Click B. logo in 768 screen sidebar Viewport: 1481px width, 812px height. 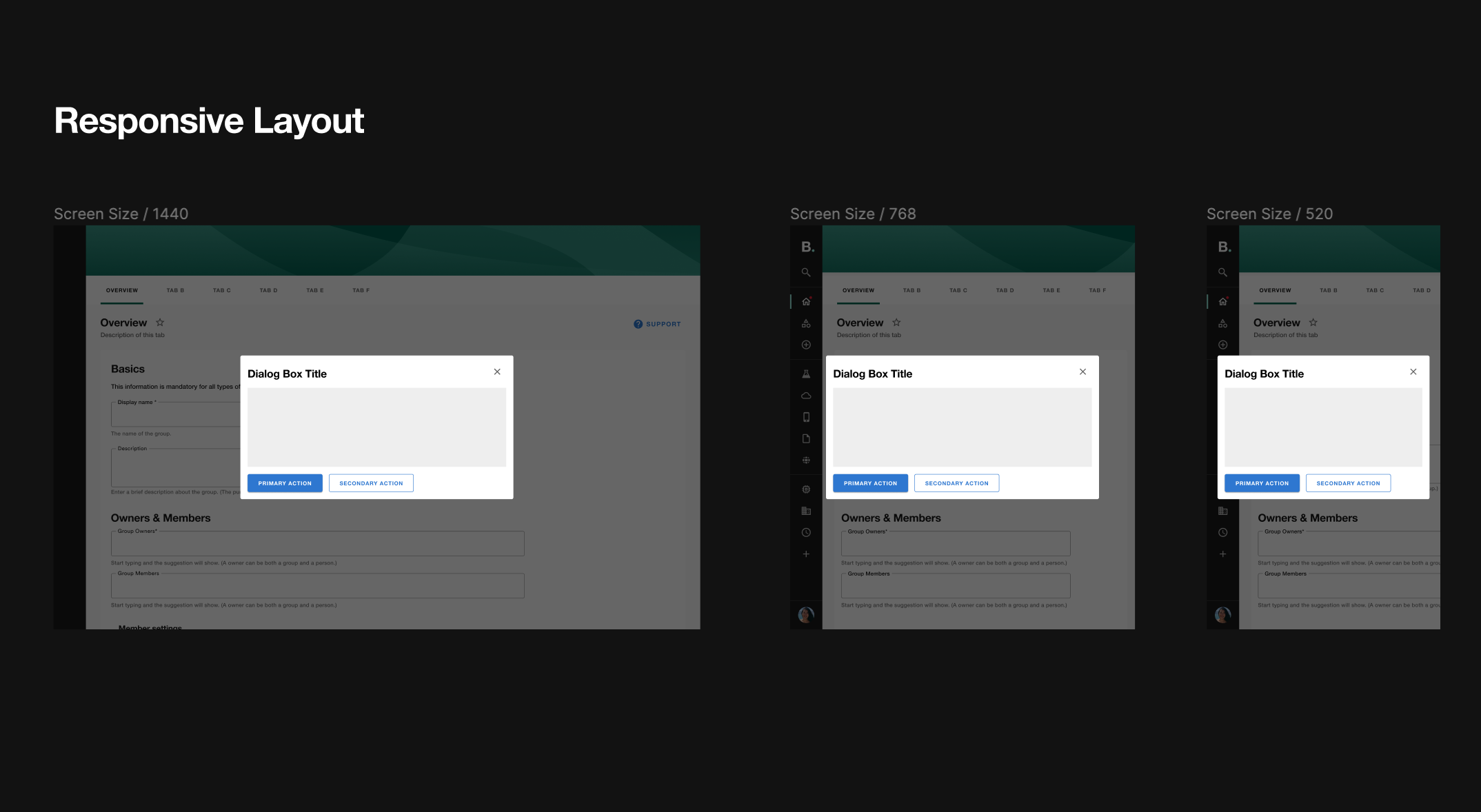(807, 247)
